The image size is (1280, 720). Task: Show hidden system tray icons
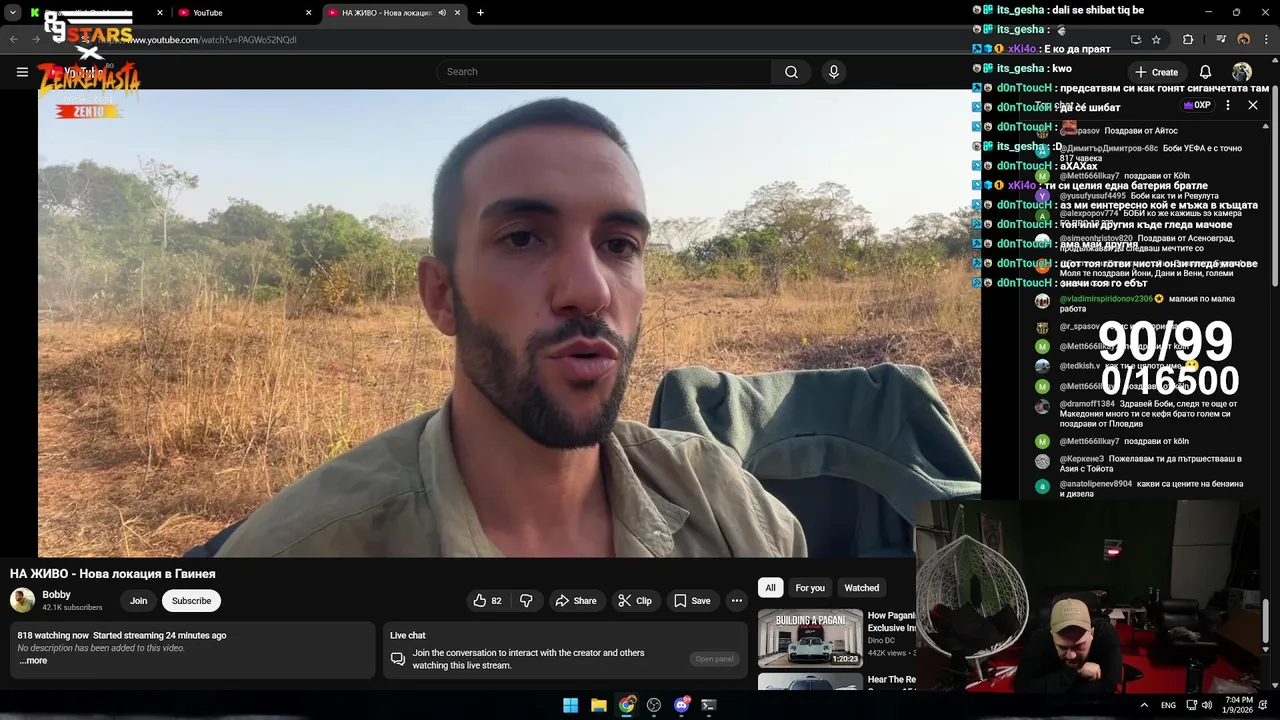(1144, 705)
